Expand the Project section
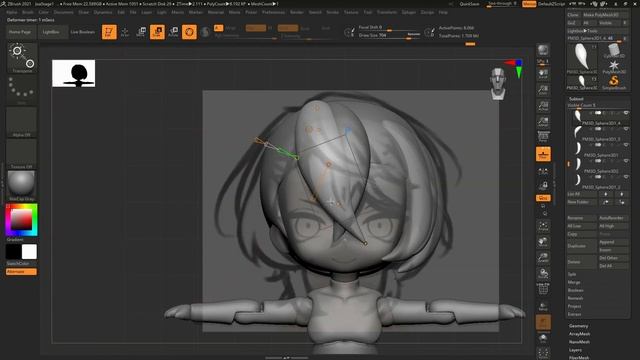The height and width of the screenshot is (360, 640). point(574,306)
